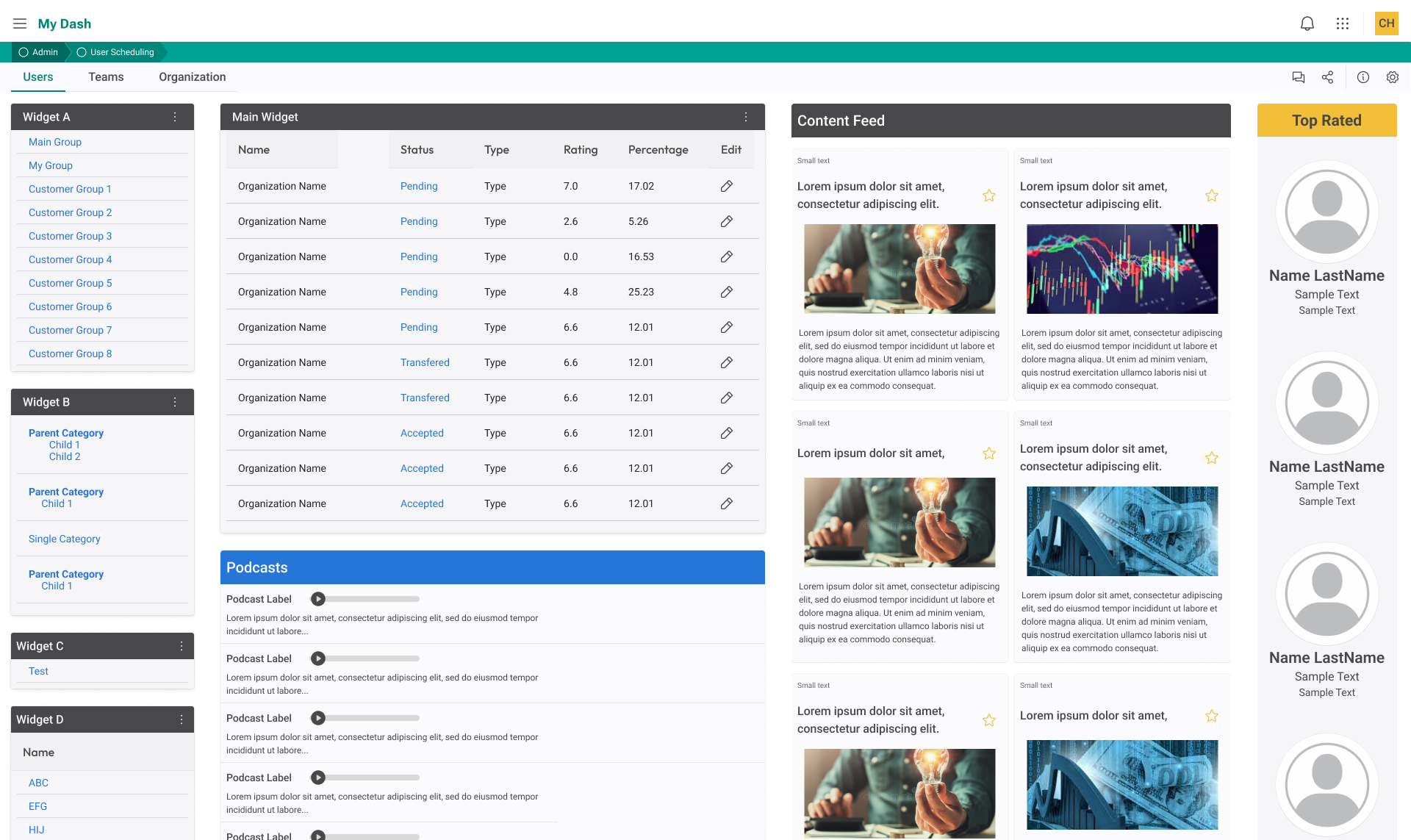
Task: Open Main Widget kebab menu
Action: tap(745, 117)
